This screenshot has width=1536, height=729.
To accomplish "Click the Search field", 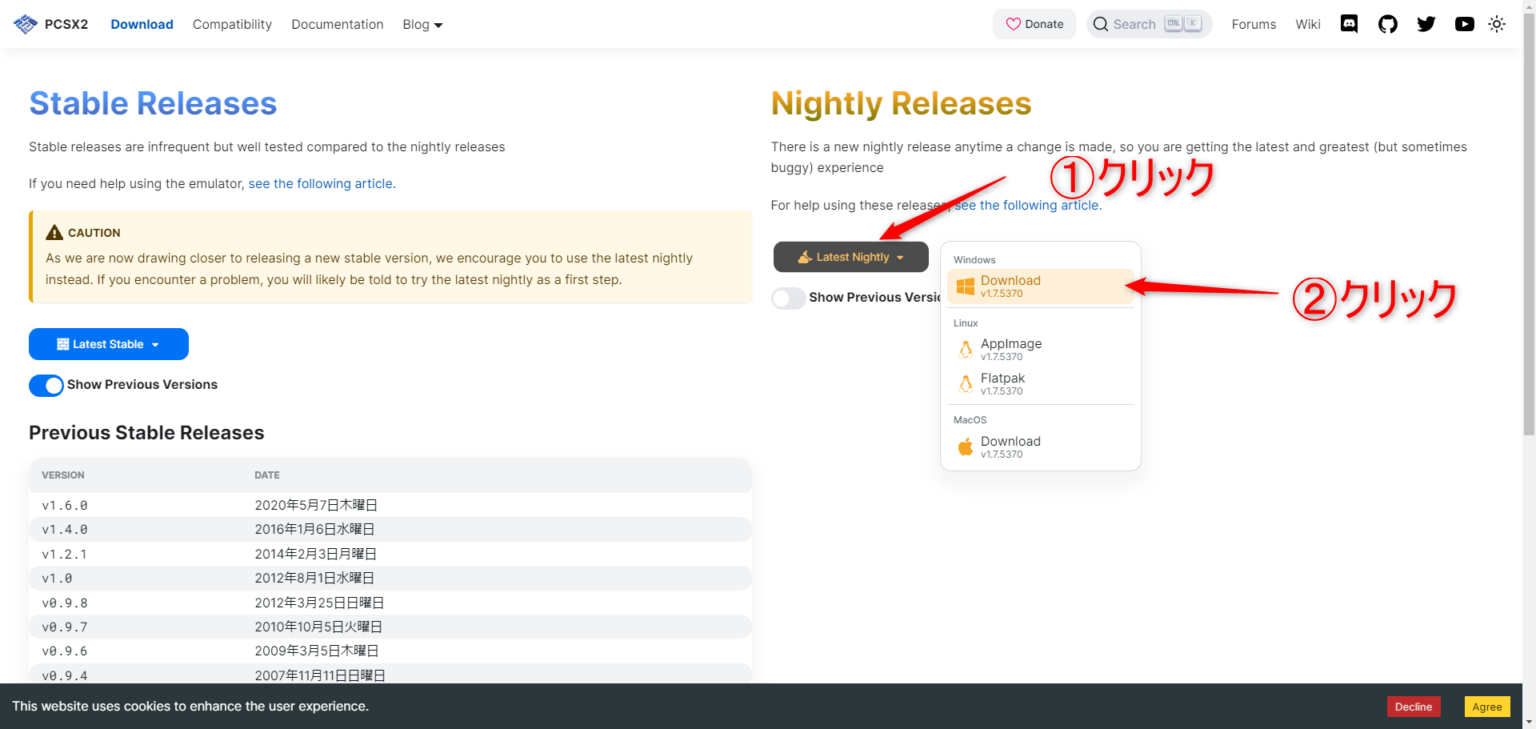I will point(1148,24).
